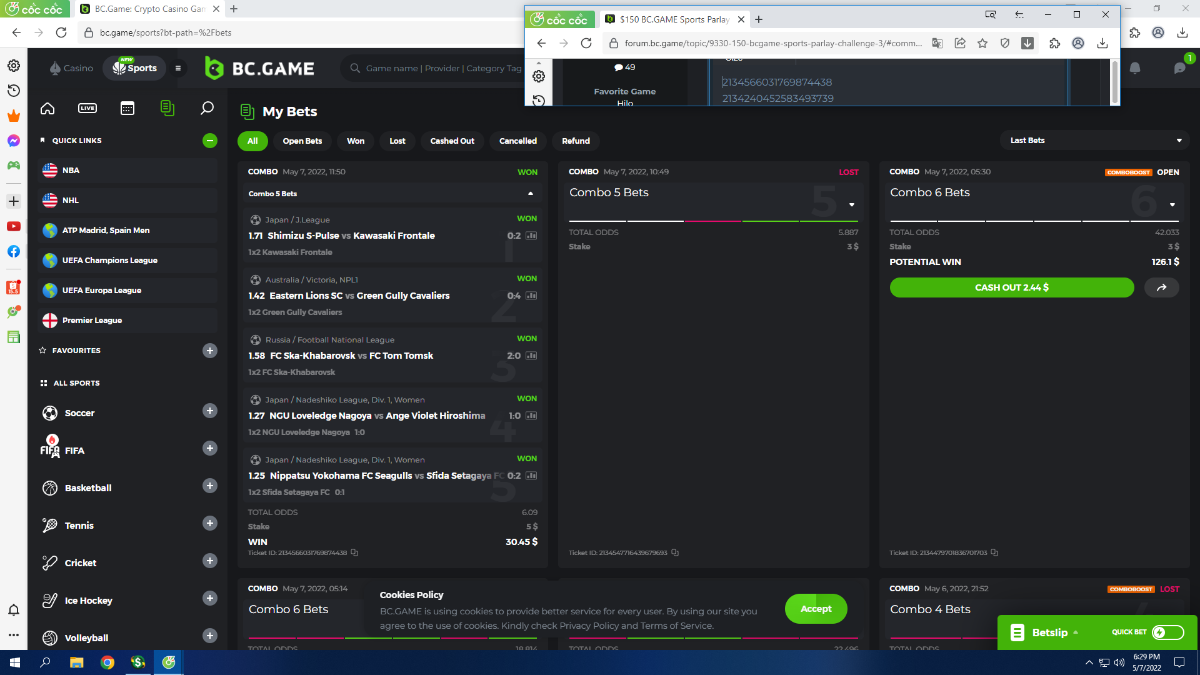Click the game search input field
1200x675 pixels.
click(440, 68)
